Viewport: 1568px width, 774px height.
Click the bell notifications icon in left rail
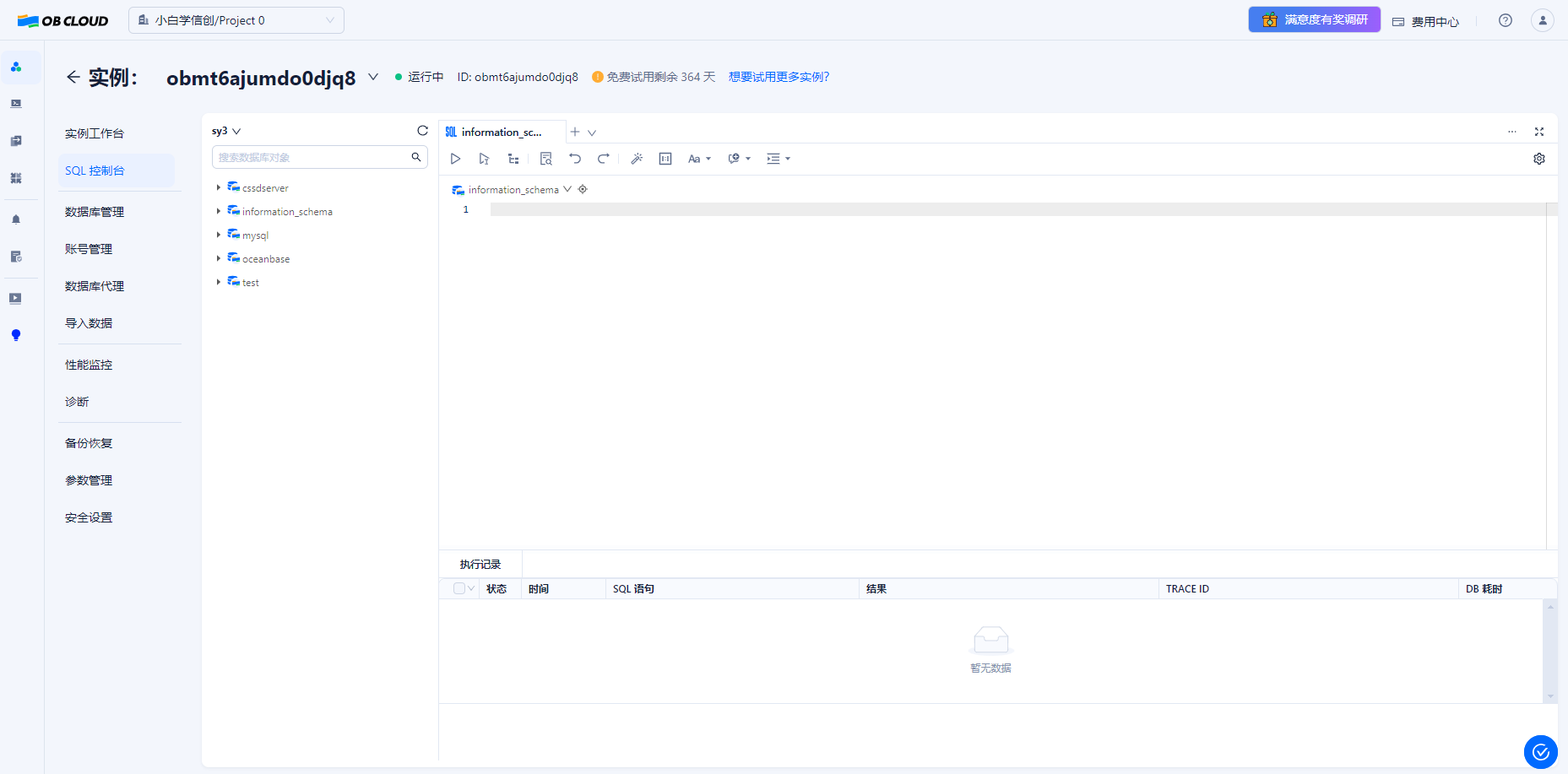16,219
